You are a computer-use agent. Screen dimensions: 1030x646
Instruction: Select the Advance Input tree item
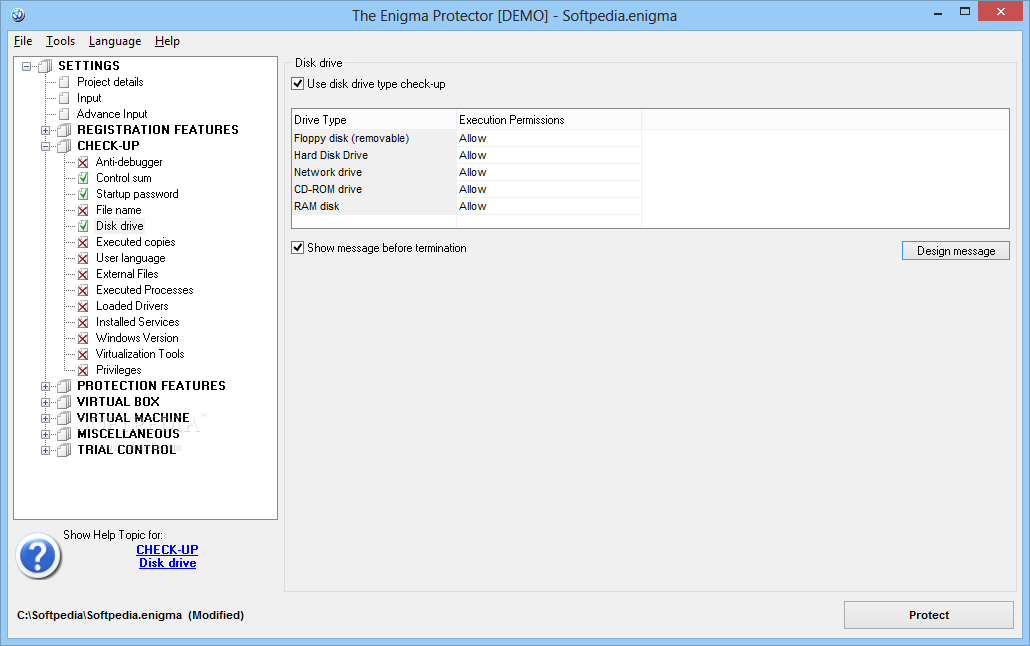pos(112,114)
